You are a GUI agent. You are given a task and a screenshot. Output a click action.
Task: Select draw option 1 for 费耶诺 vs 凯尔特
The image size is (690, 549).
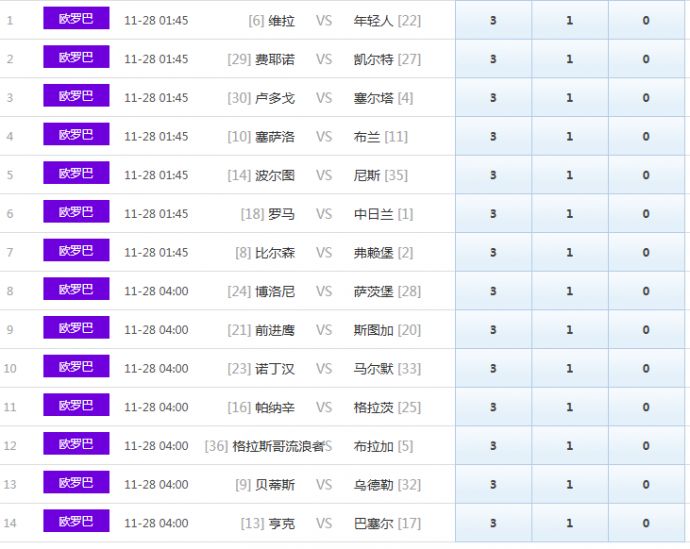pyautogui.click(x=570, y=59)
